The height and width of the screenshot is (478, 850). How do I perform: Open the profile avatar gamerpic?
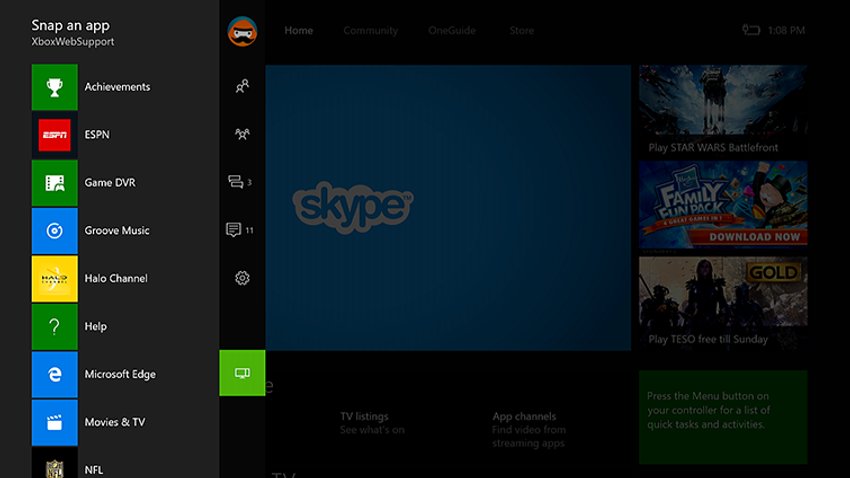coord(242,31)
